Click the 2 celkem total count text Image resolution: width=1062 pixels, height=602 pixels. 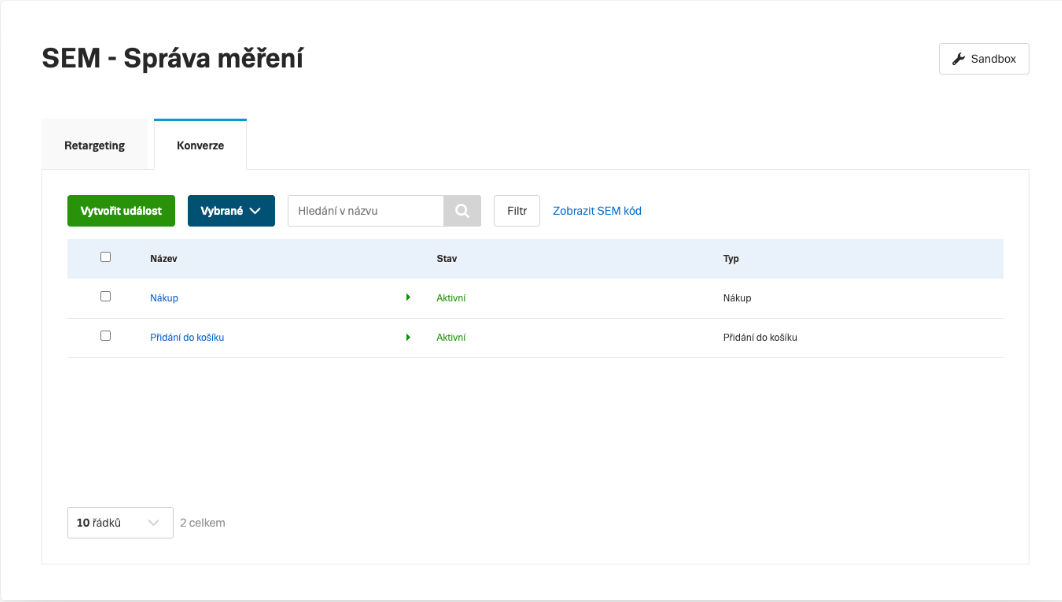203,523
